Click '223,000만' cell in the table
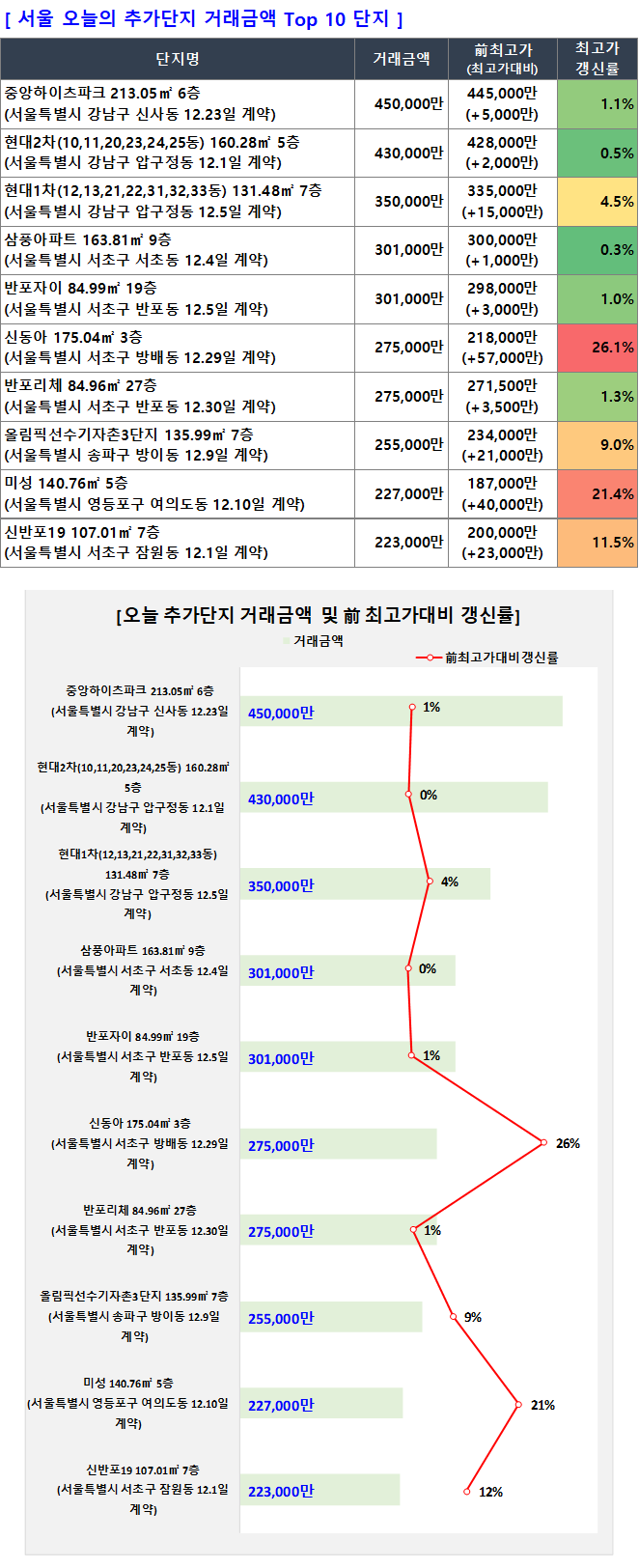Screen dimensions: 639x1568 tap(402, 543)
